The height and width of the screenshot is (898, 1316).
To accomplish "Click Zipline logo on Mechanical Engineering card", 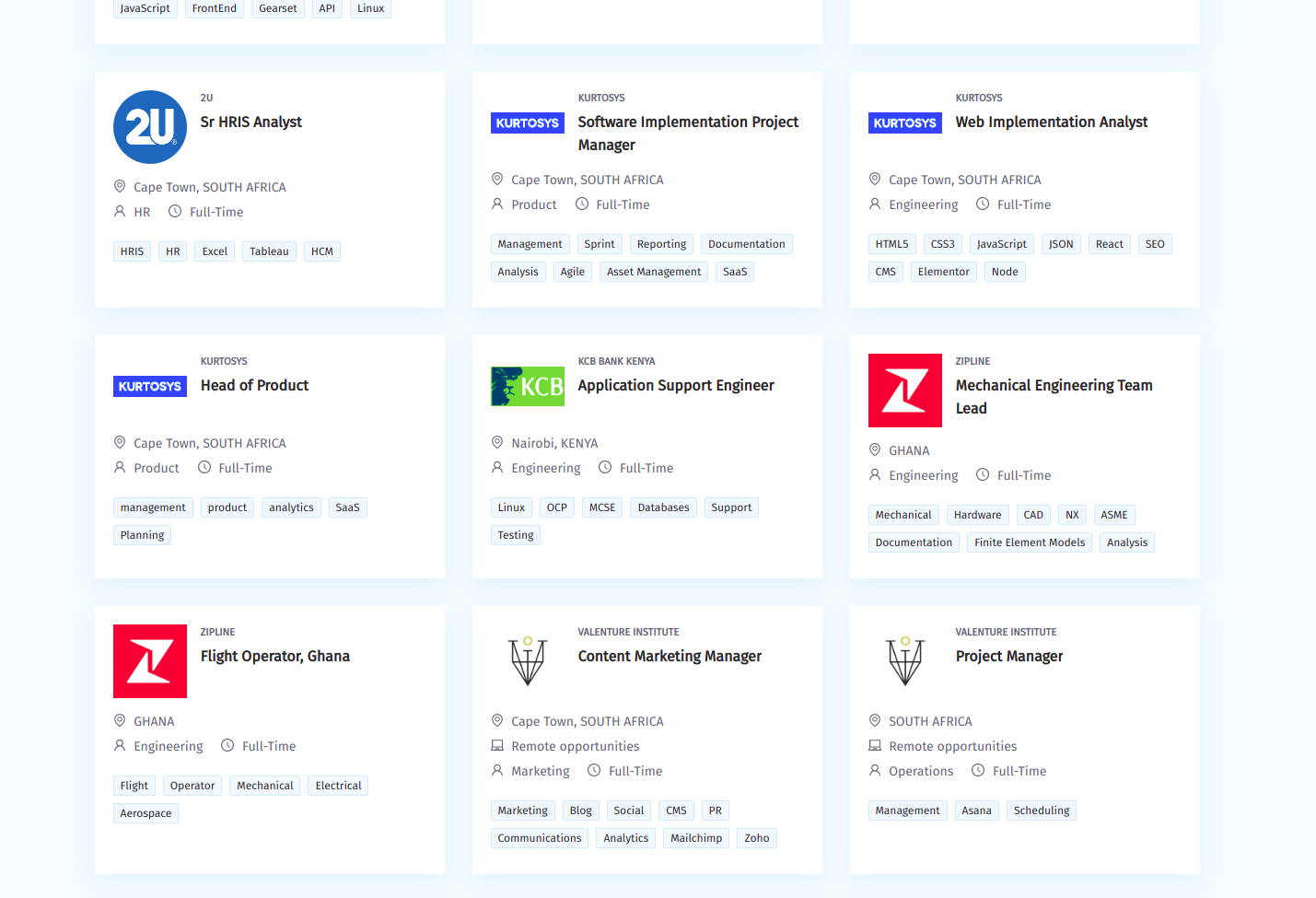I will [905, 391].
